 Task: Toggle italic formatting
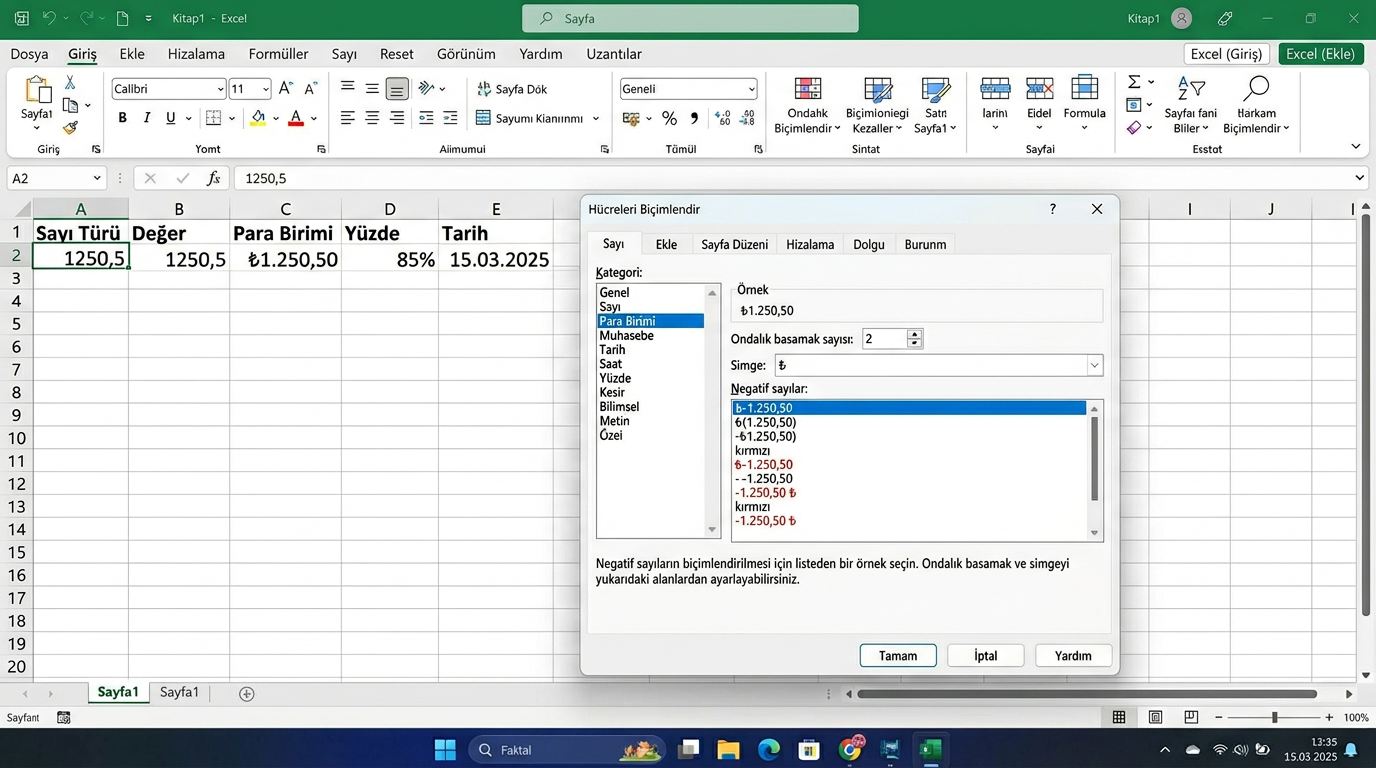point(147,118)
